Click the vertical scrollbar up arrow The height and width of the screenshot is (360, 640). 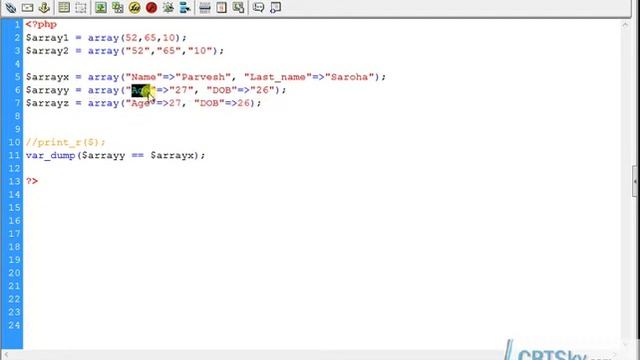coord(625,25)
